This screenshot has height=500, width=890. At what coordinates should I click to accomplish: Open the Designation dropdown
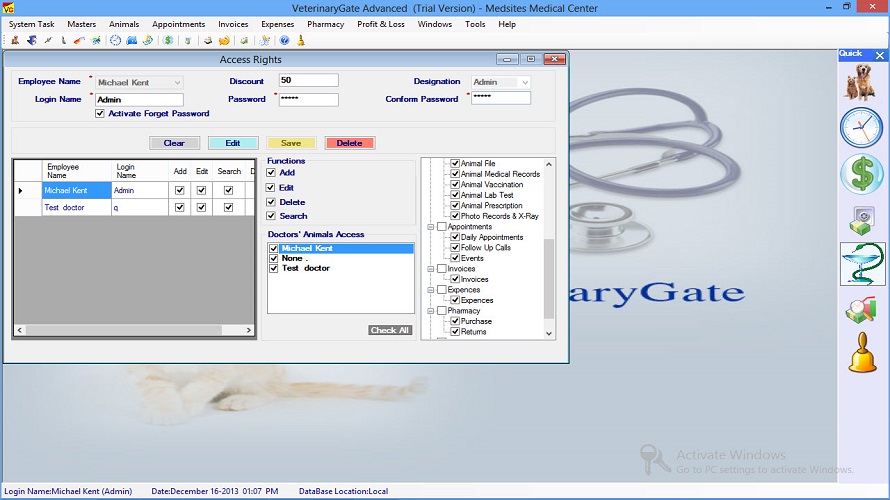coord(524,82)
